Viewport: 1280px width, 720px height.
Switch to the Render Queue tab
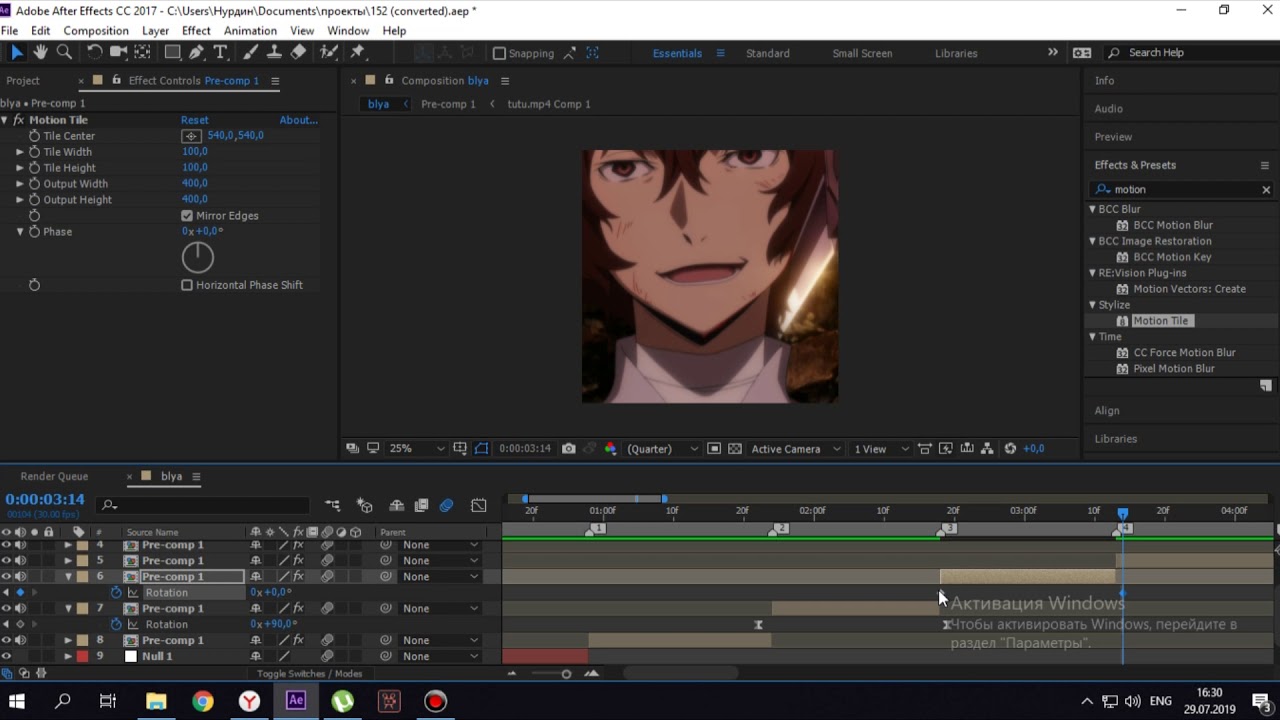coord(54,477)
